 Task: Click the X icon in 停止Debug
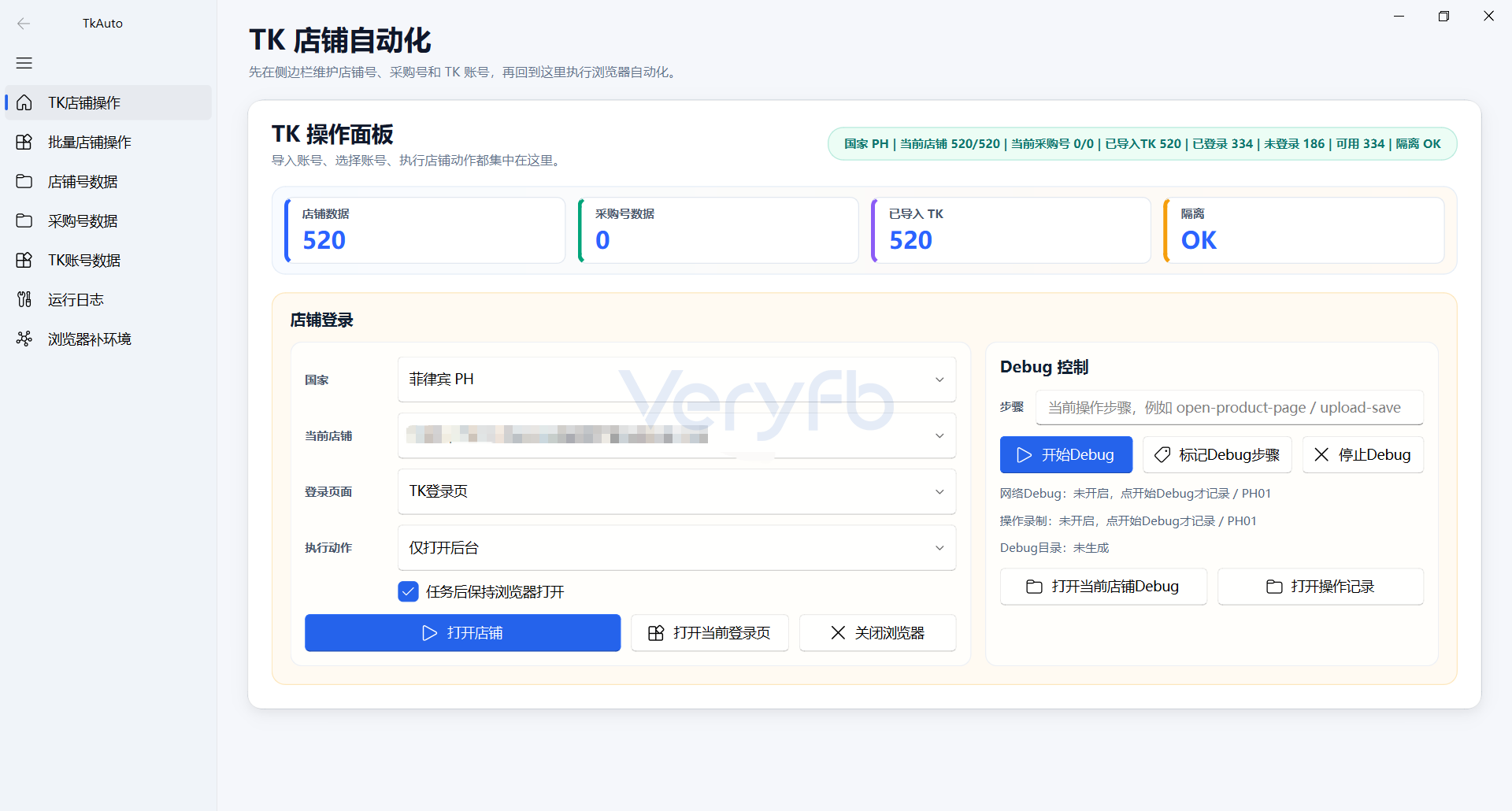point(1321,455)
